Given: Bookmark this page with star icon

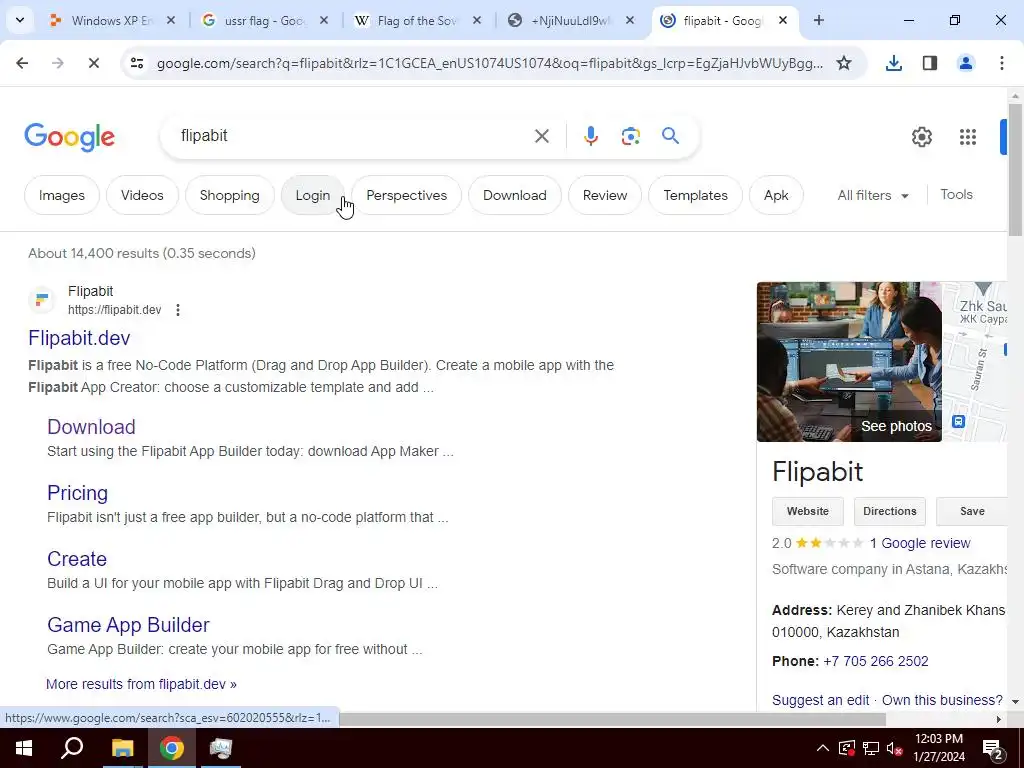Looking at the screenshot, I should point(844,63).
